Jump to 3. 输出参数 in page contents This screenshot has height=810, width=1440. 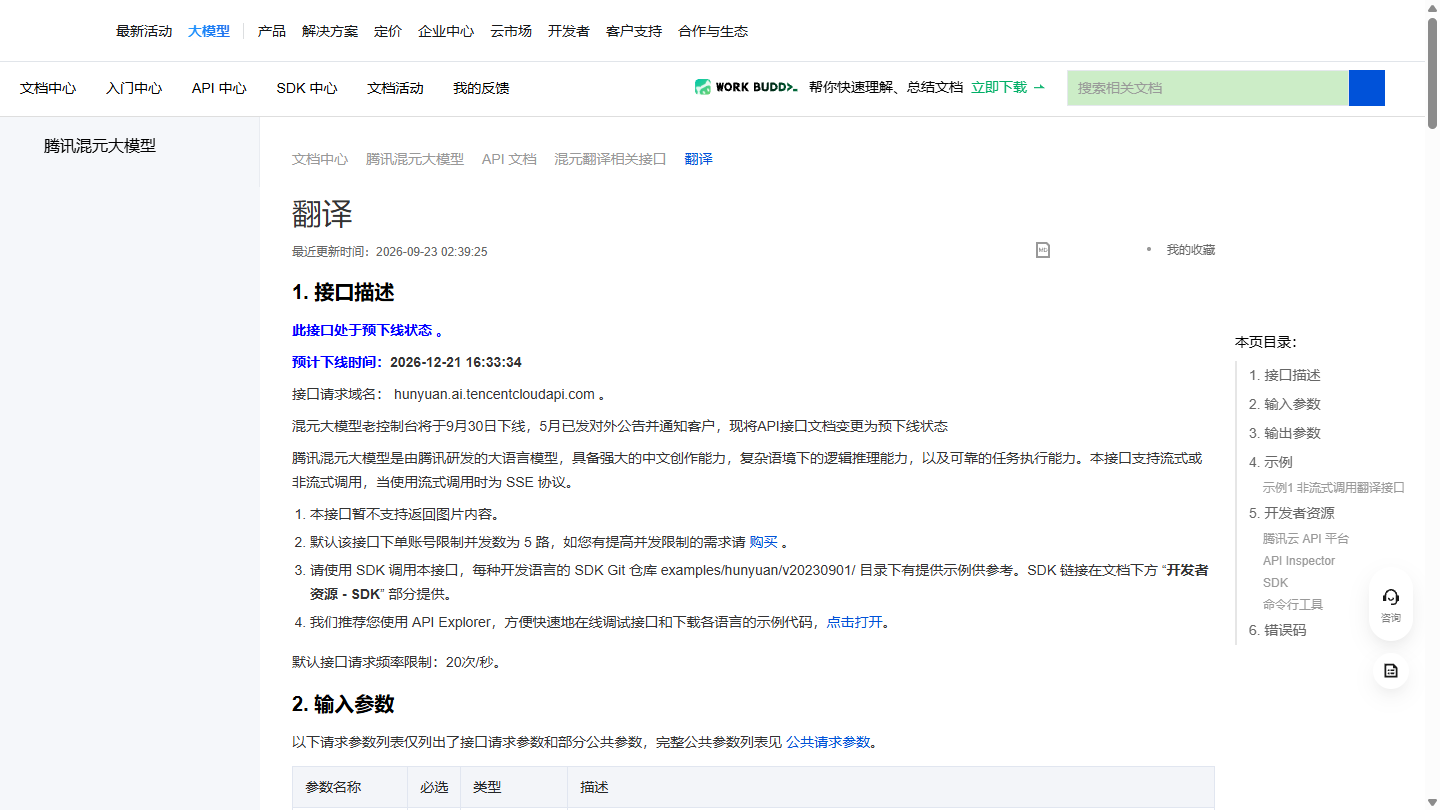pos(1285,433)
